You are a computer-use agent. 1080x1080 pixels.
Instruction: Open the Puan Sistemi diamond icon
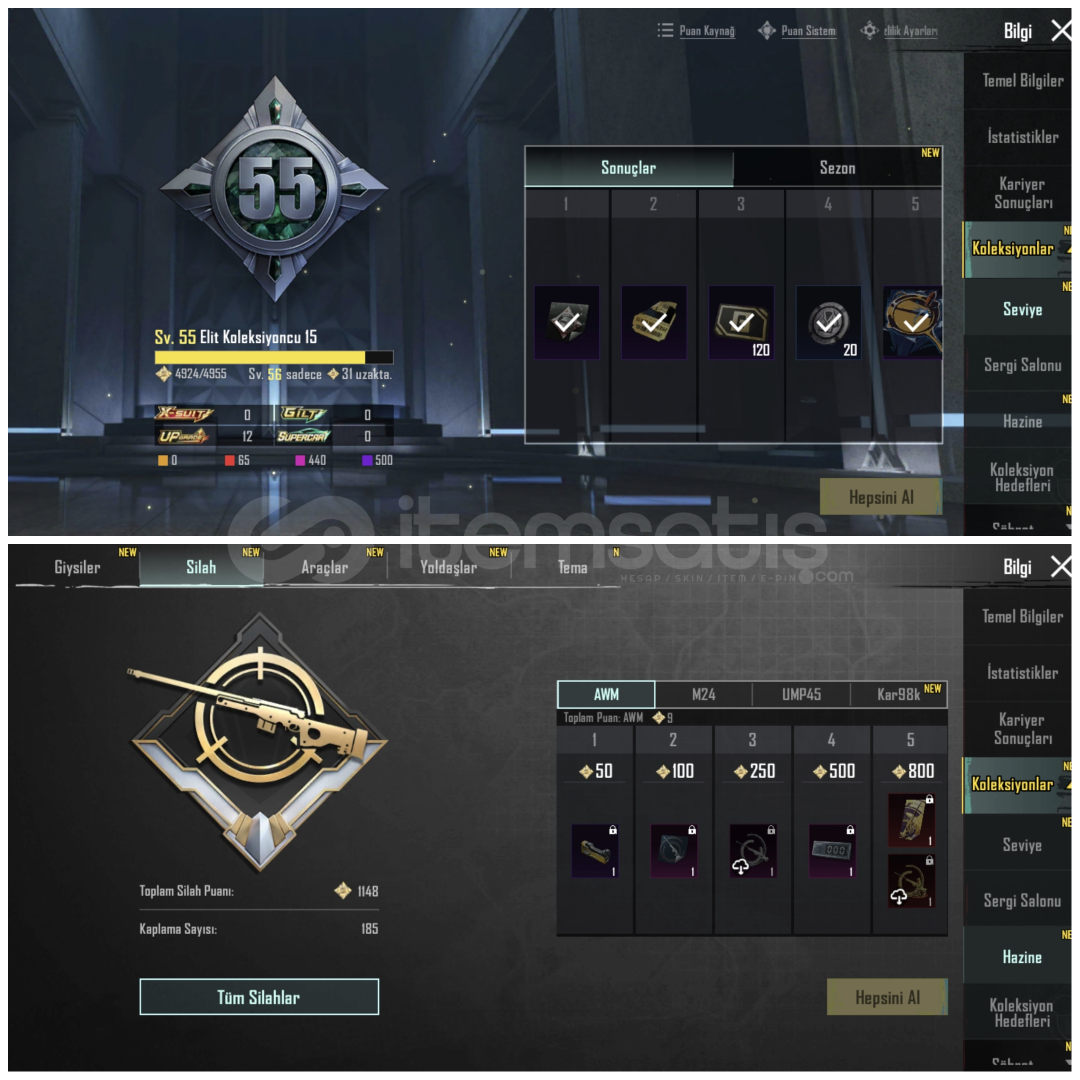[x=767, y=30]
